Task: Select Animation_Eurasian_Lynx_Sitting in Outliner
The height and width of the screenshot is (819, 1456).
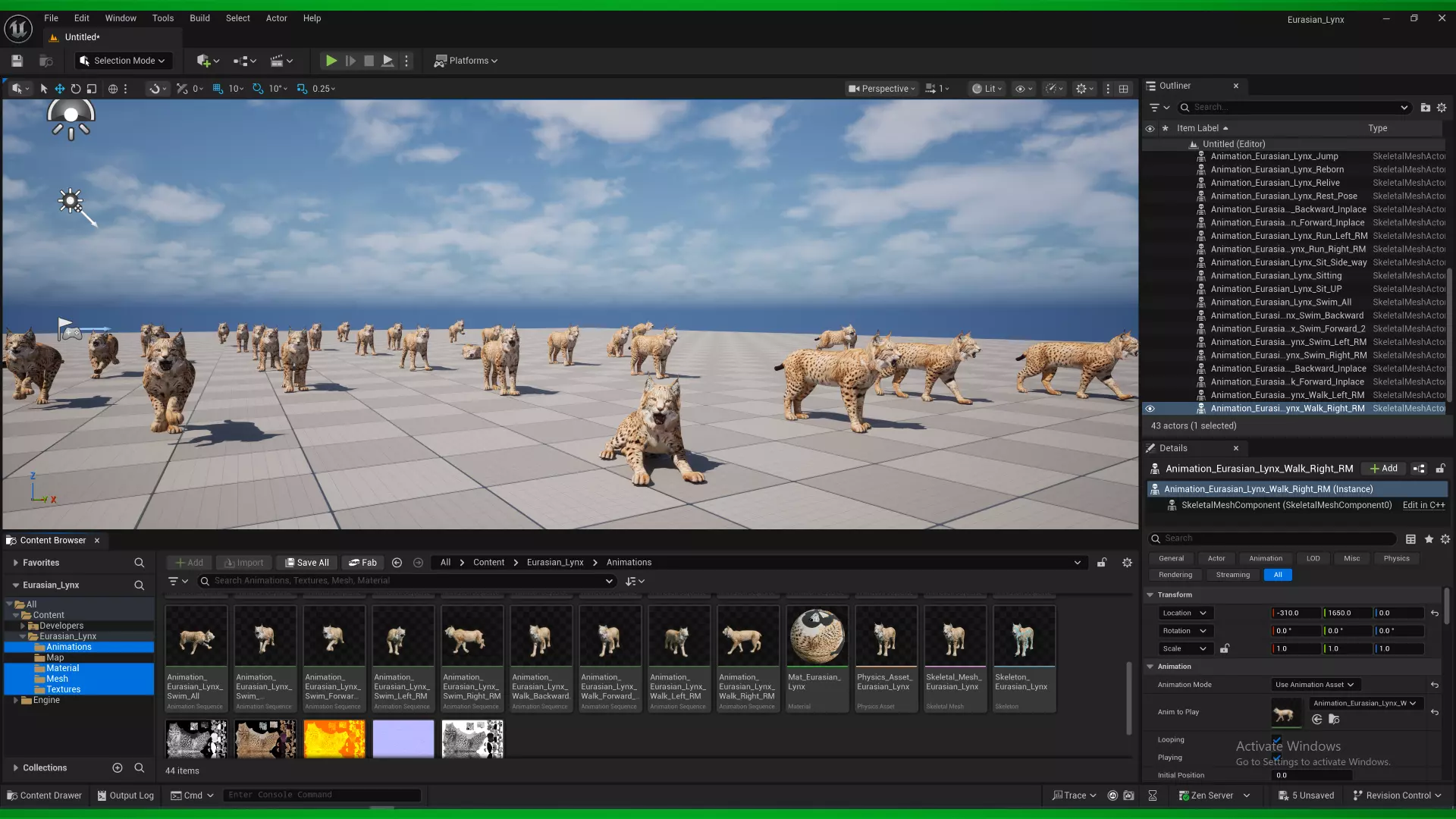Action: [1276, 276]
